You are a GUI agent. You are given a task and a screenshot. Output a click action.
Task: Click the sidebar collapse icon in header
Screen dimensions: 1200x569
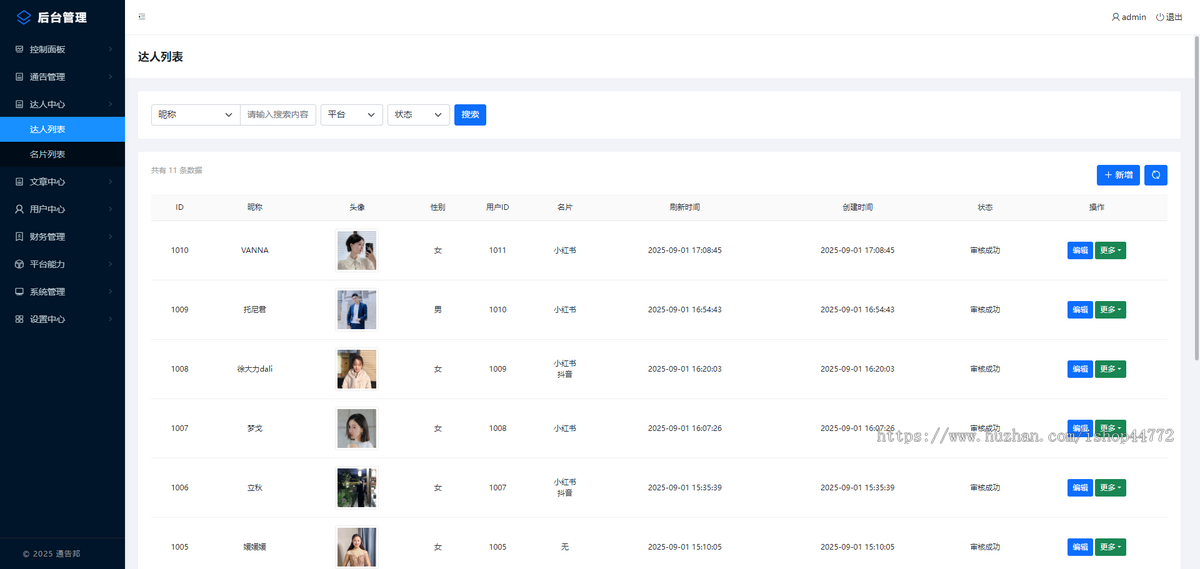[142, 17]
